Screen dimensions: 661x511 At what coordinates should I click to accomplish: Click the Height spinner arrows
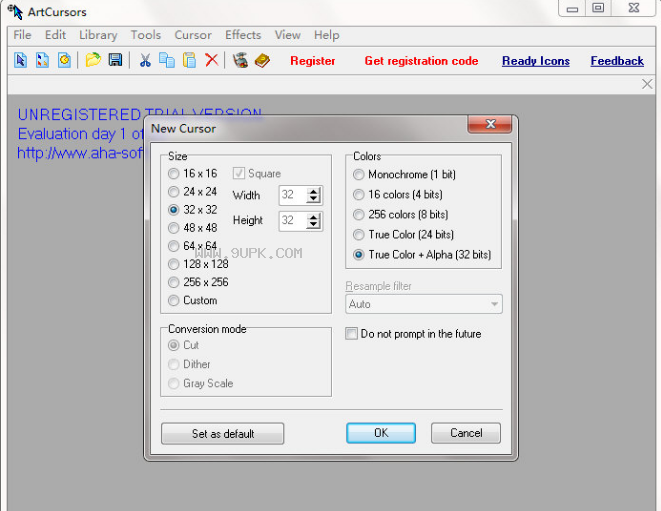314,221
